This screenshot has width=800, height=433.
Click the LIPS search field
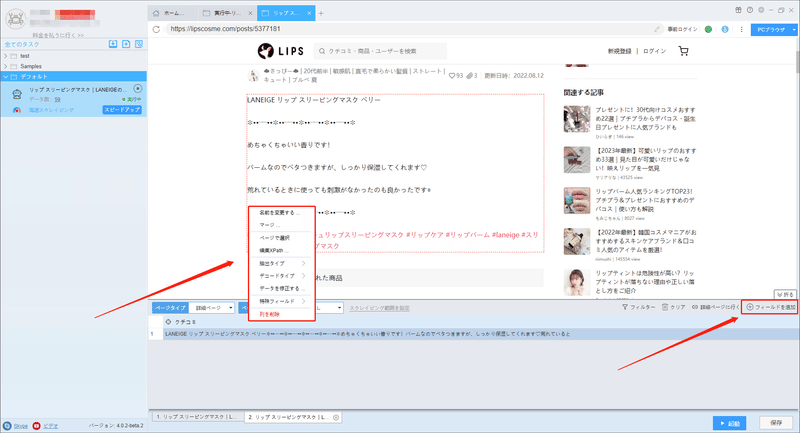[x=380, y=51]
